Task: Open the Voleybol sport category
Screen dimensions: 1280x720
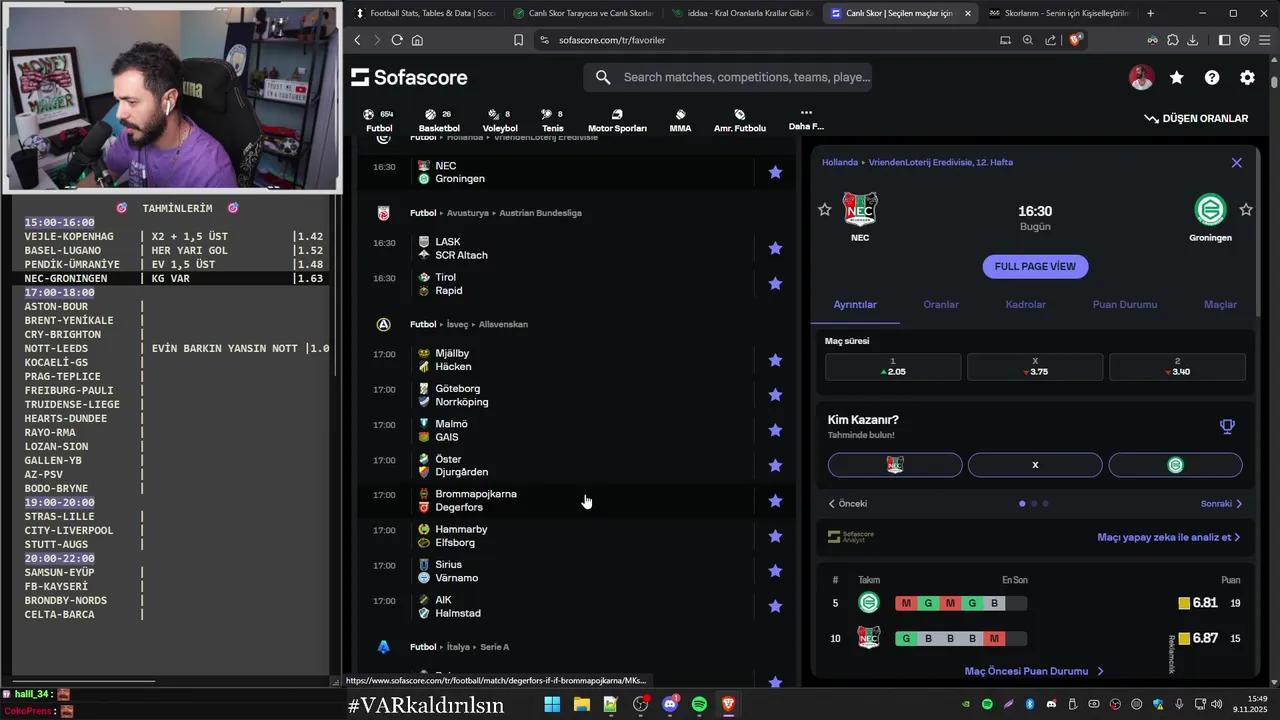Action: (x=500, y=120)
